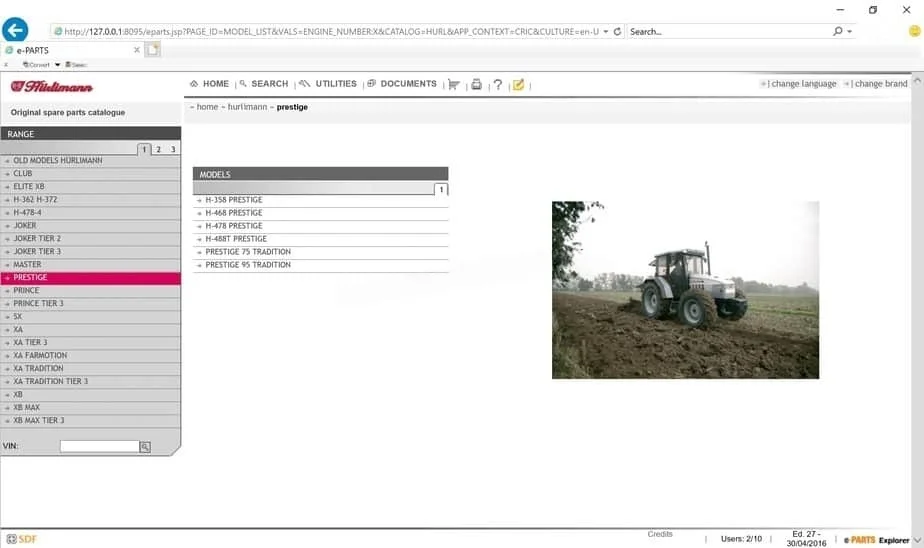Screen dimensions: 924x548
Task: Click the SDF logo in footer
Action: pos(22,539)
